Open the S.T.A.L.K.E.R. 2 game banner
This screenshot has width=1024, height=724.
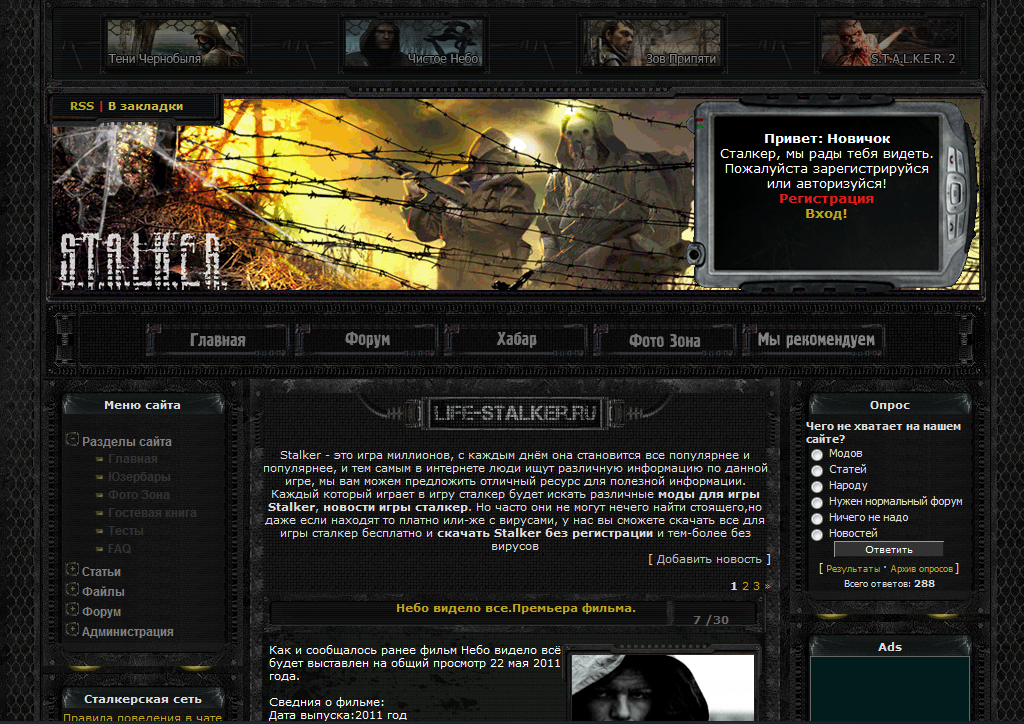tap(889, 43)
